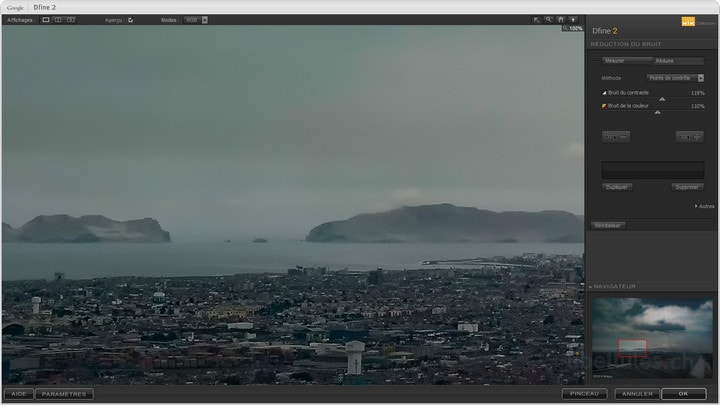
Task: Select single image view icon
Action: (x=46, y=20)
